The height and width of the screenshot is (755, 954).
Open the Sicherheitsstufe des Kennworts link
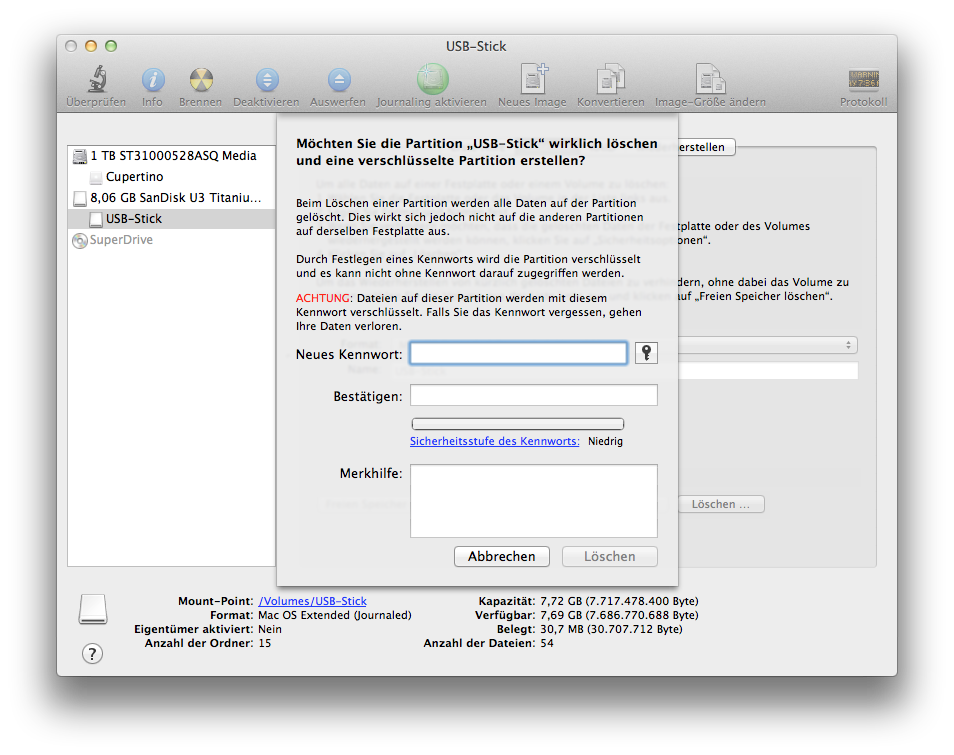tap(495, 441)
